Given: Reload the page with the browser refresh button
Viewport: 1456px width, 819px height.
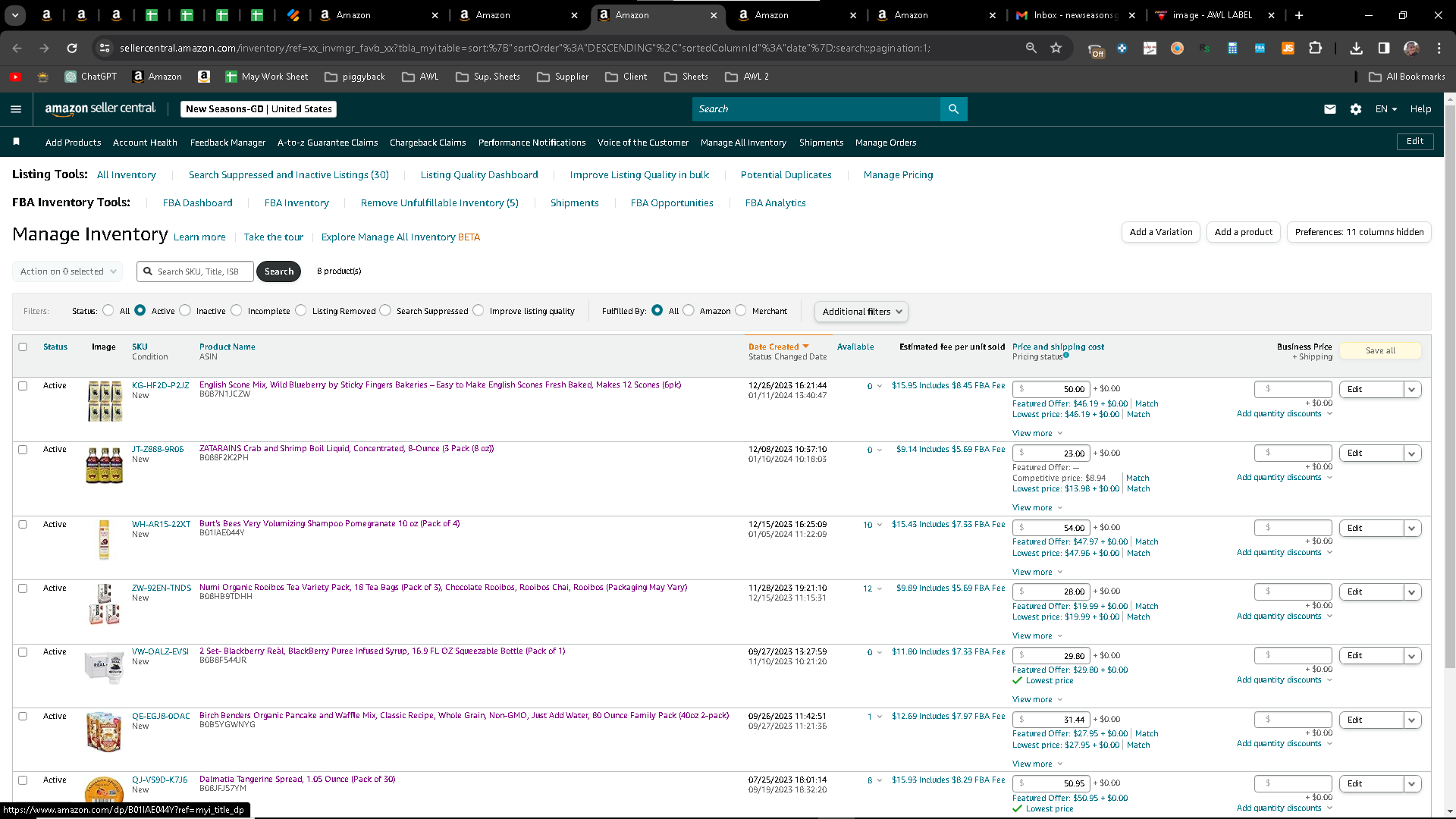Looking at the screenshot, I should tap(72, 48).
